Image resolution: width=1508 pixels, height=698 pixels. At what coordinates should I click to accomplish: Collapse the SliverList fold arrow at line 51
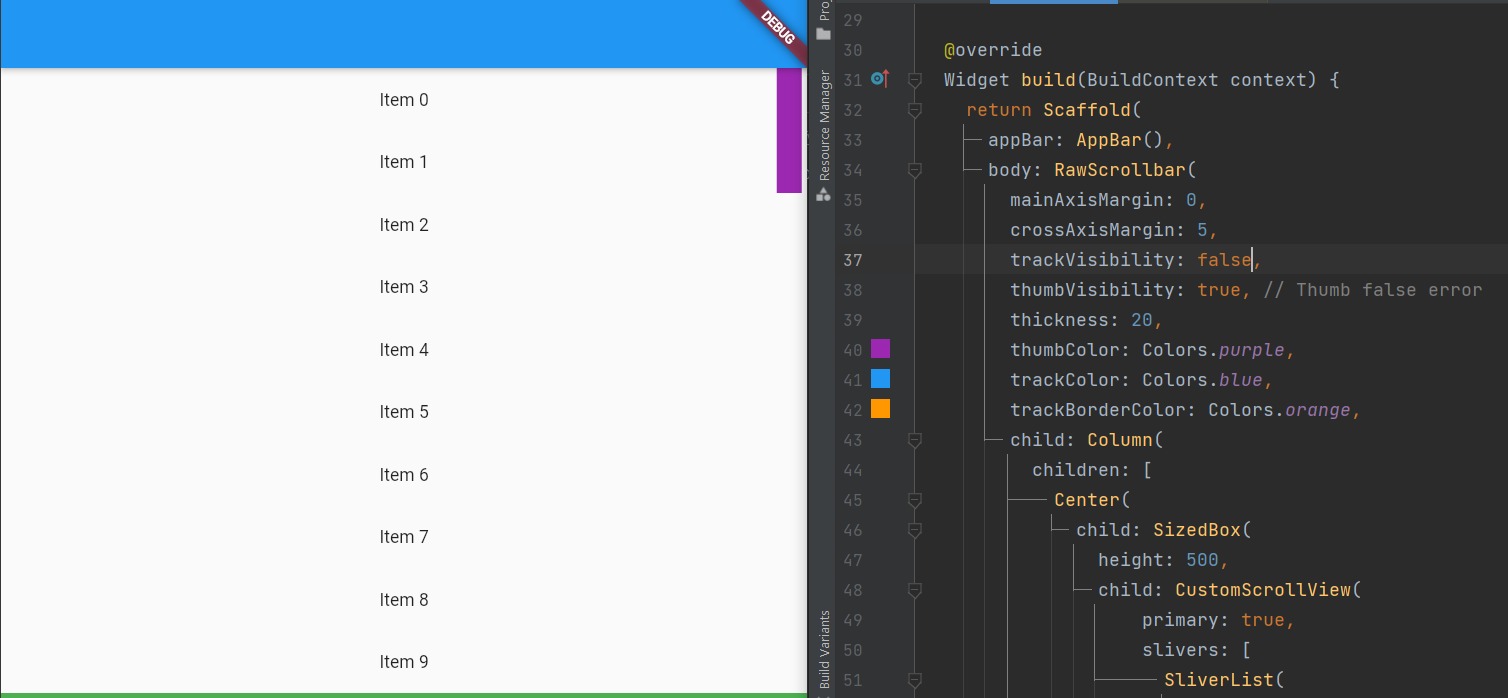913,679
